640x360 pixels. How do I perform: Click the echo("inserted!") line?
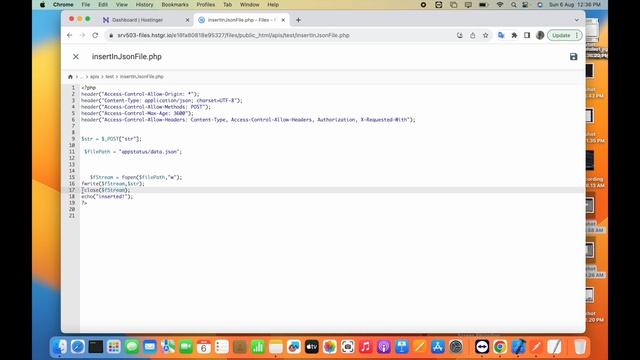(x=107, y=196)
